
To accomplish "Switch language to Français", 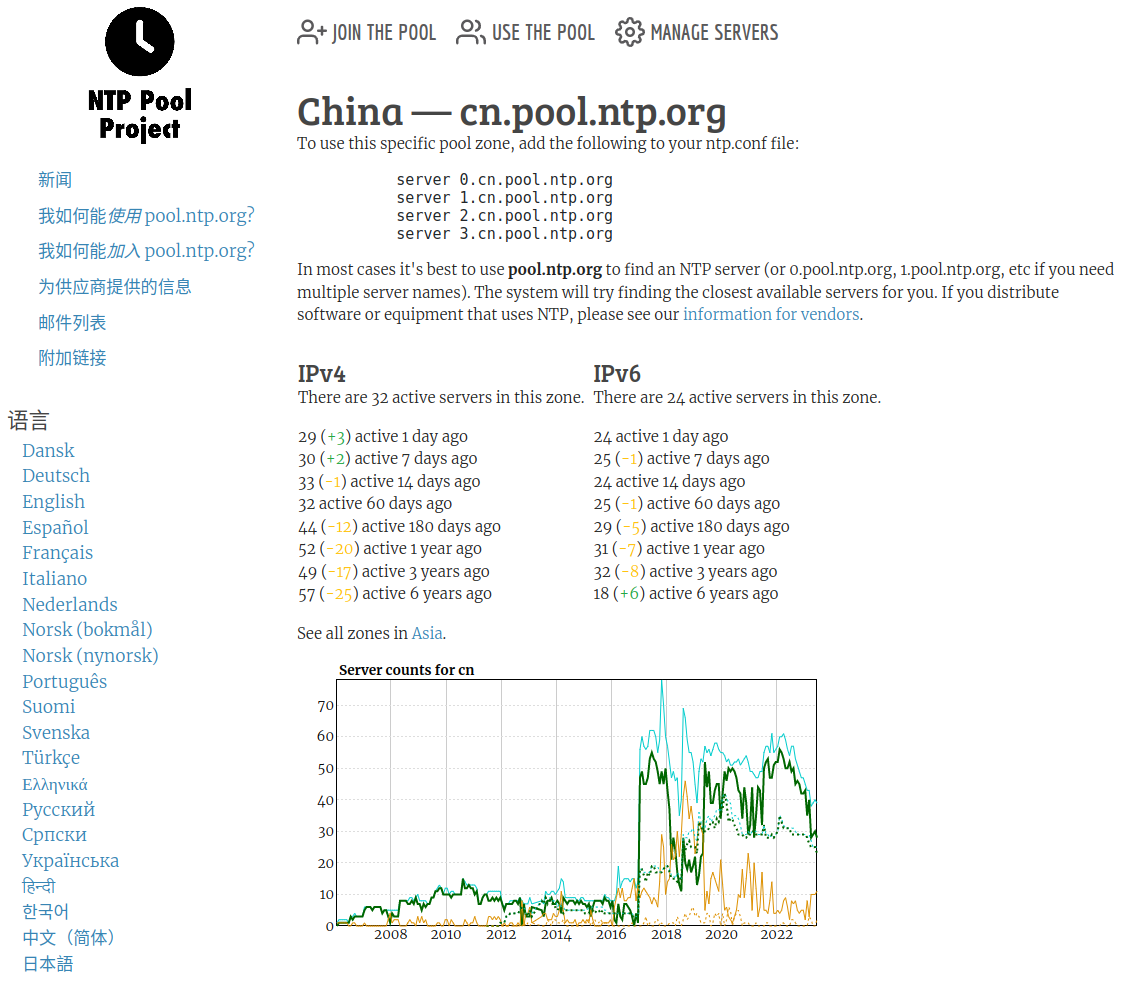I will (x=58, y=552).
